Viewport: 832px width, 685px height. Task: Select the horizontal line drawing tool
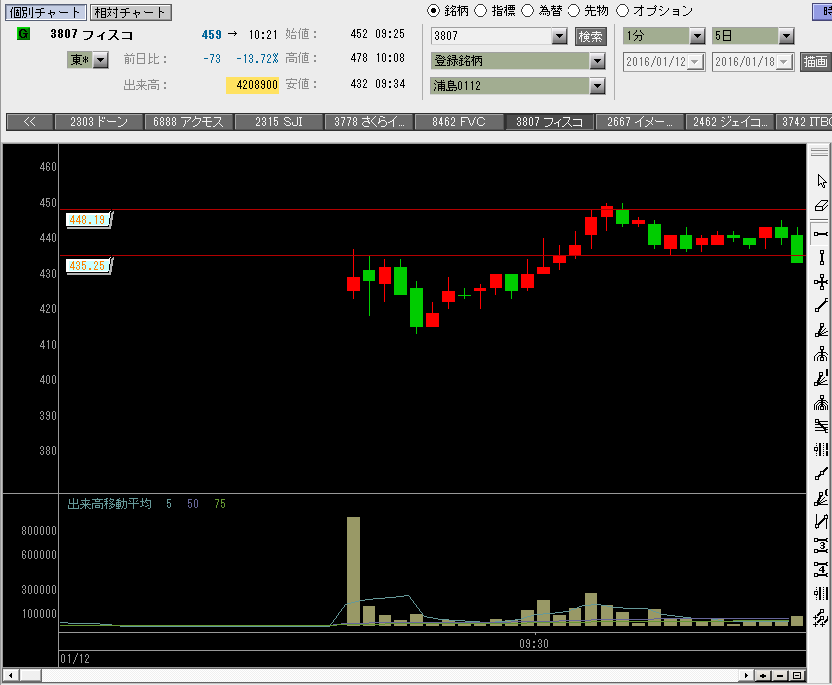point(821,233)
